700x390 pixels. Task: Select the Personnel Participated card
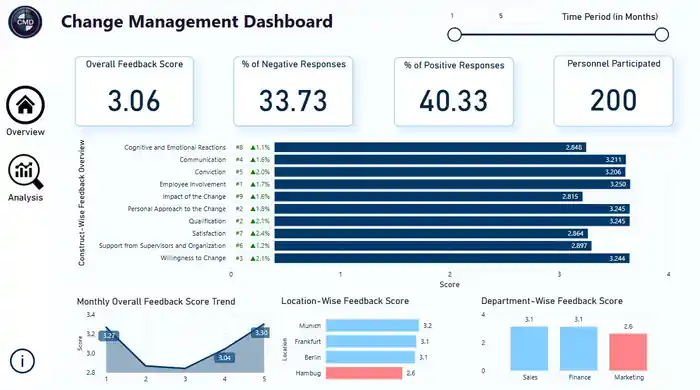[x=613, y=91]
